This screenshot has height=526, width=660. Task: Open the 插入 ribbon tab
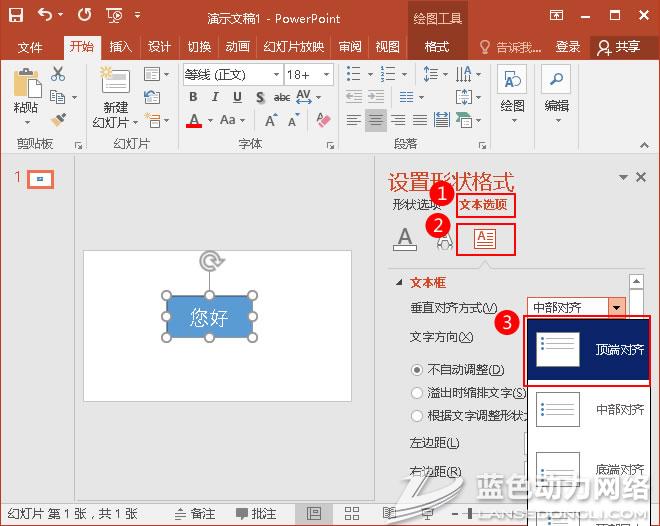coord(120,47)
